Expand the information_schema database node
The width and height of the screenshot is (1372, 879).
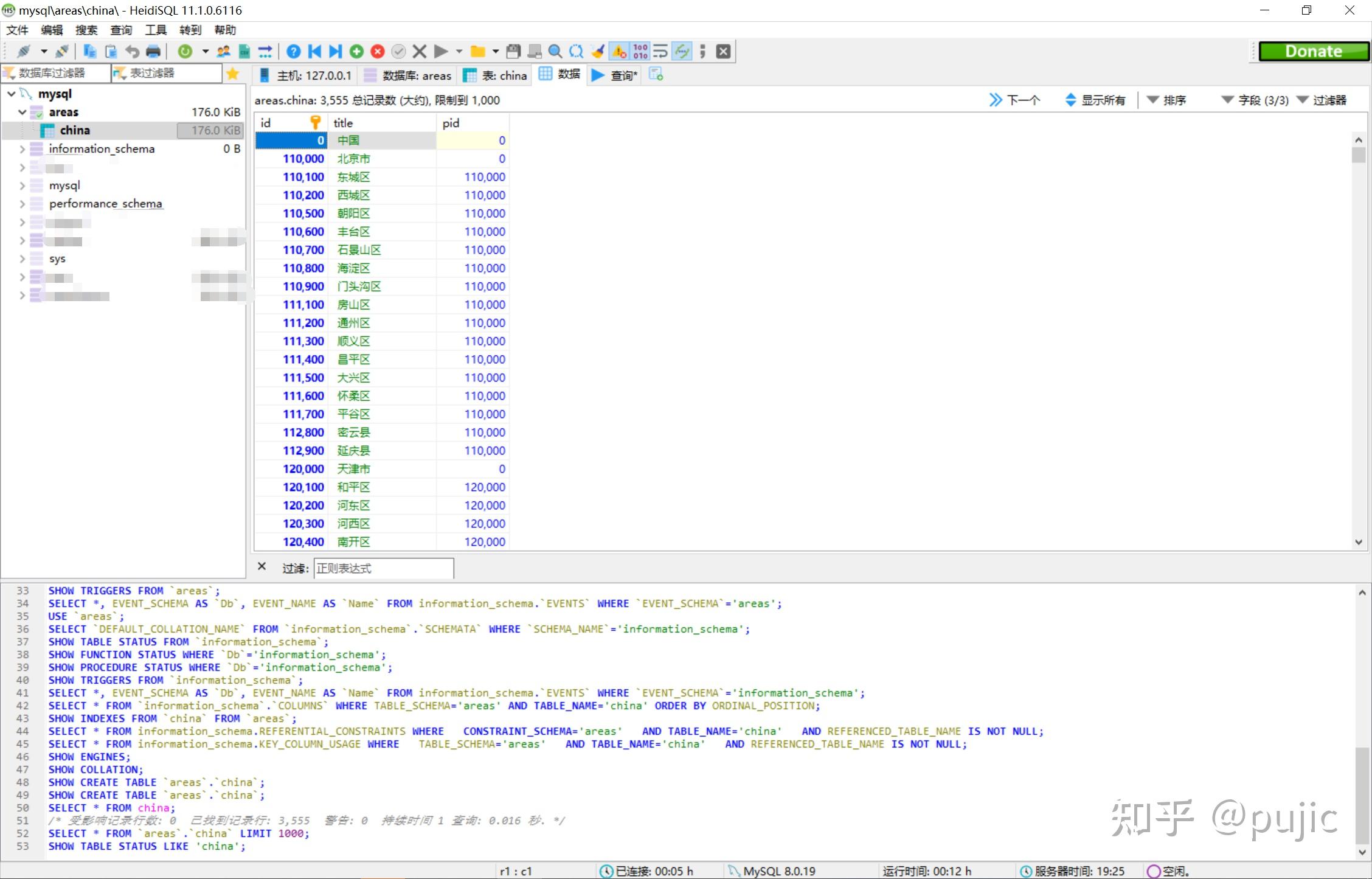point(23,149)
